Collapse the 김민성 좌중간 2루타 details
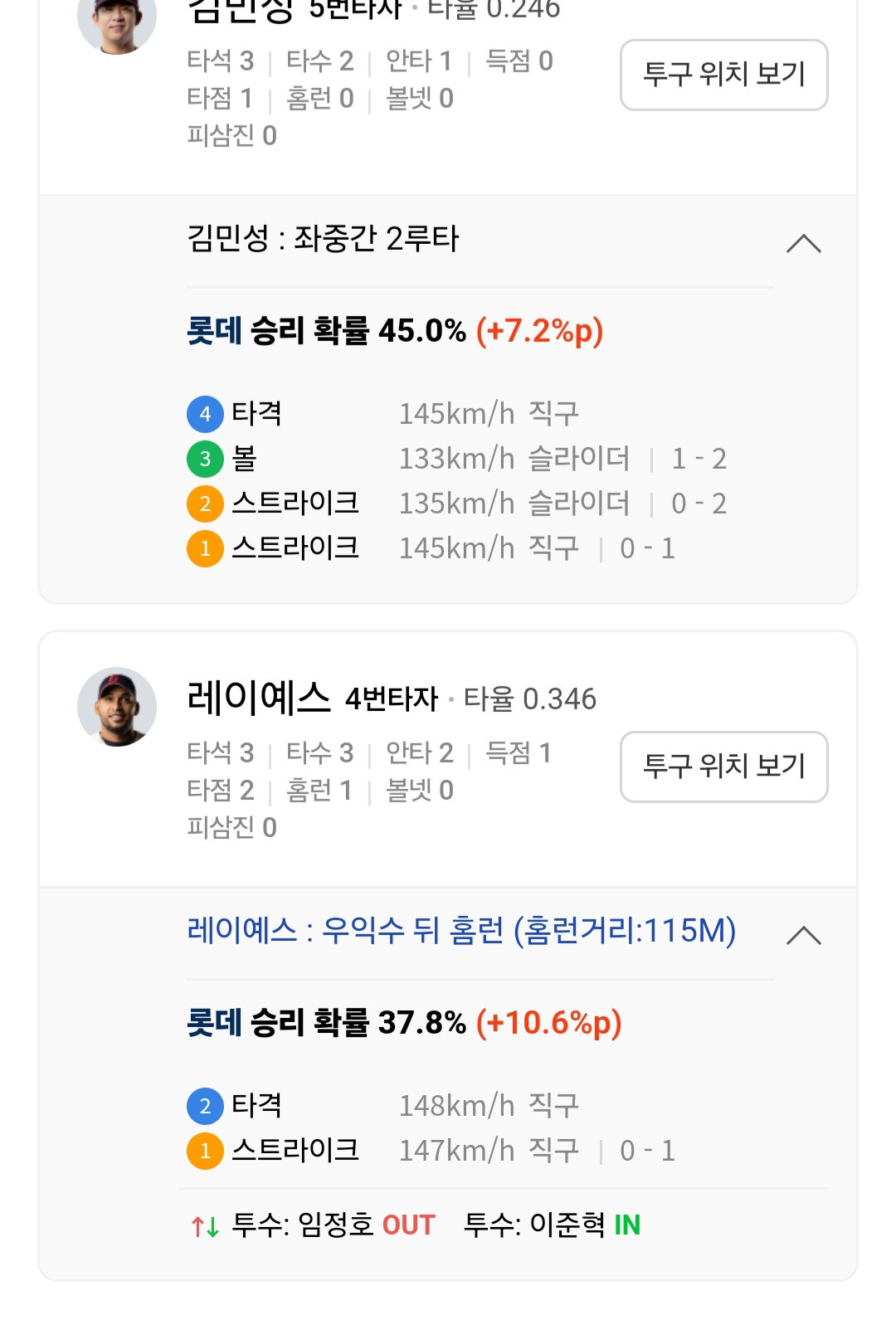This screenshot has height=1344, width=896. [803, 243]
